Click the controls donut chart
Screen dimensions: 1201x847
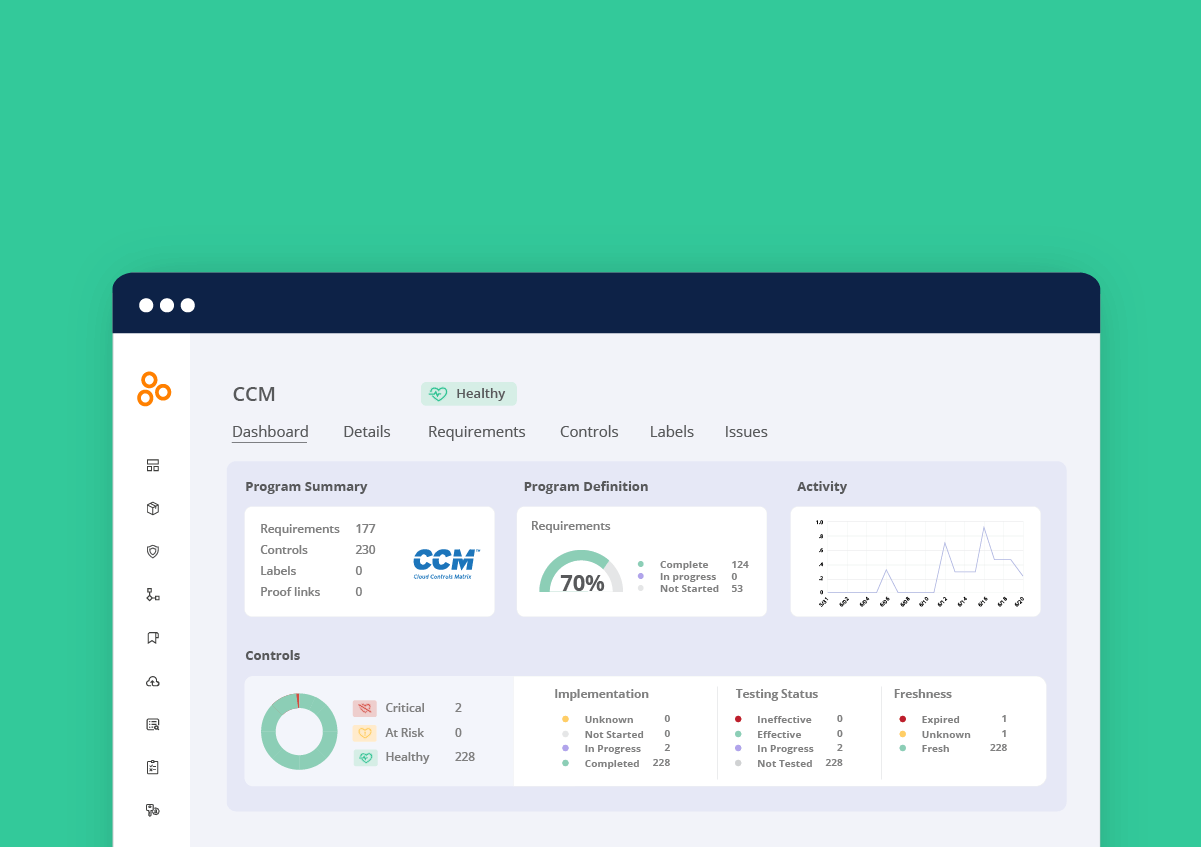pyautogui.click(x=299, y=731)
